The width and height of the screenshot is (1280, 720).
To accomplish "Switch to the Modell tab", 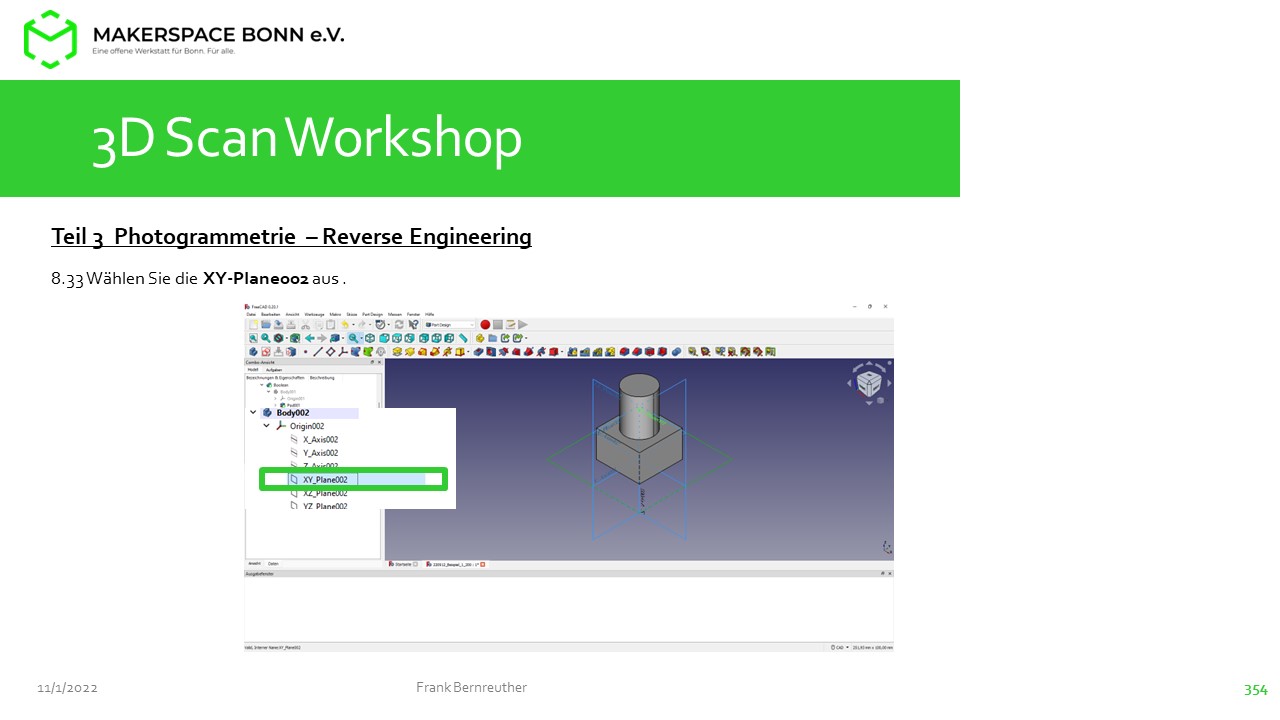I will [x=253, y=370].
